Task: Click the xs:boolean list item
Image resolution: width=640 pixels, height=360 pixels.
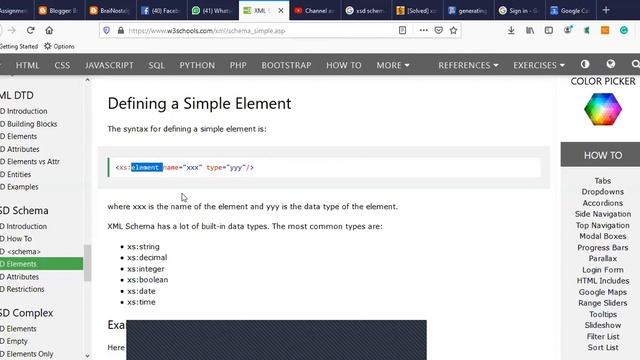Action: pos(147,280)
